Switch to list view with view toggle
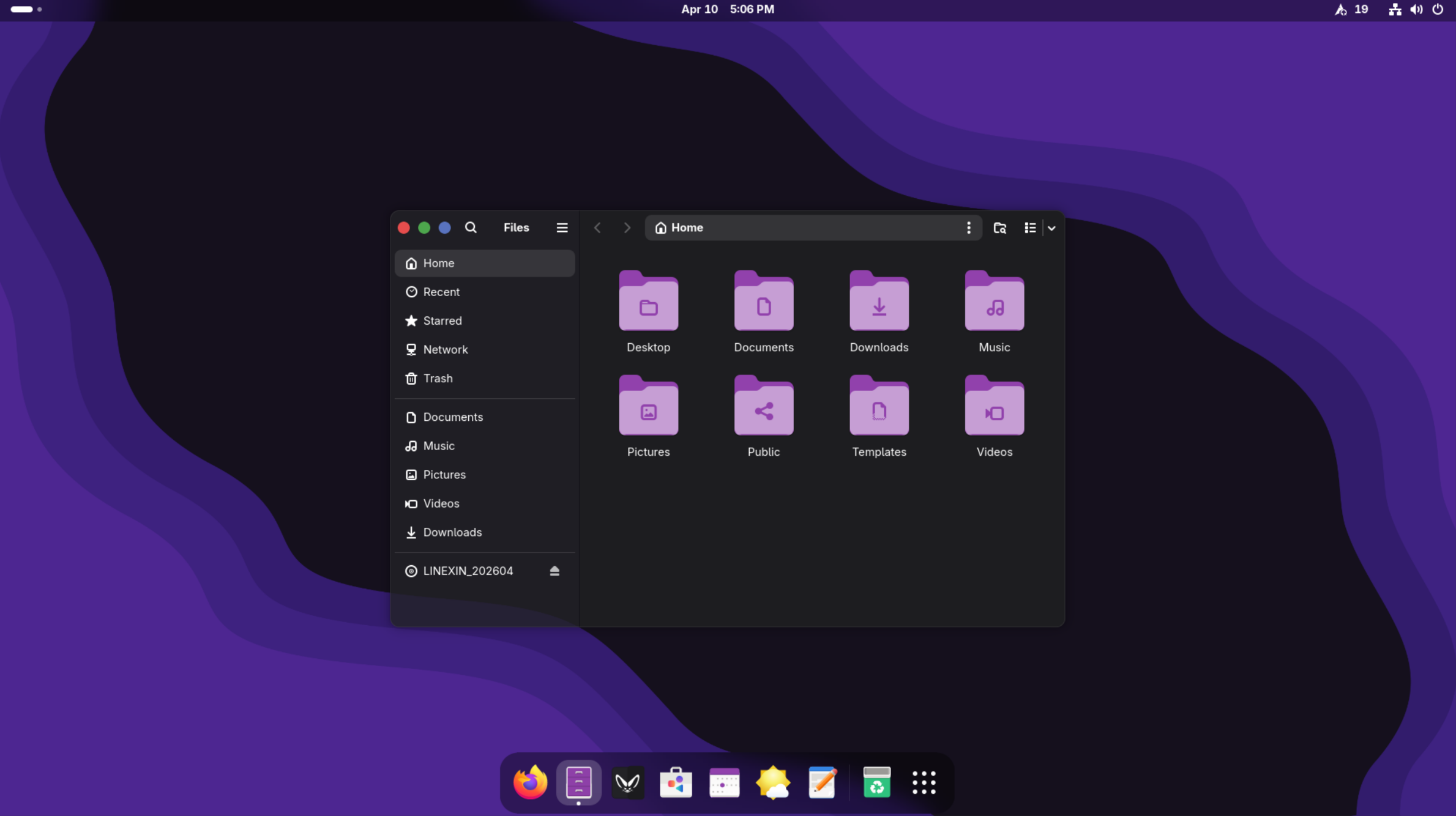The height and width of the screenshot is (816, 1456). pos(1030,228)
